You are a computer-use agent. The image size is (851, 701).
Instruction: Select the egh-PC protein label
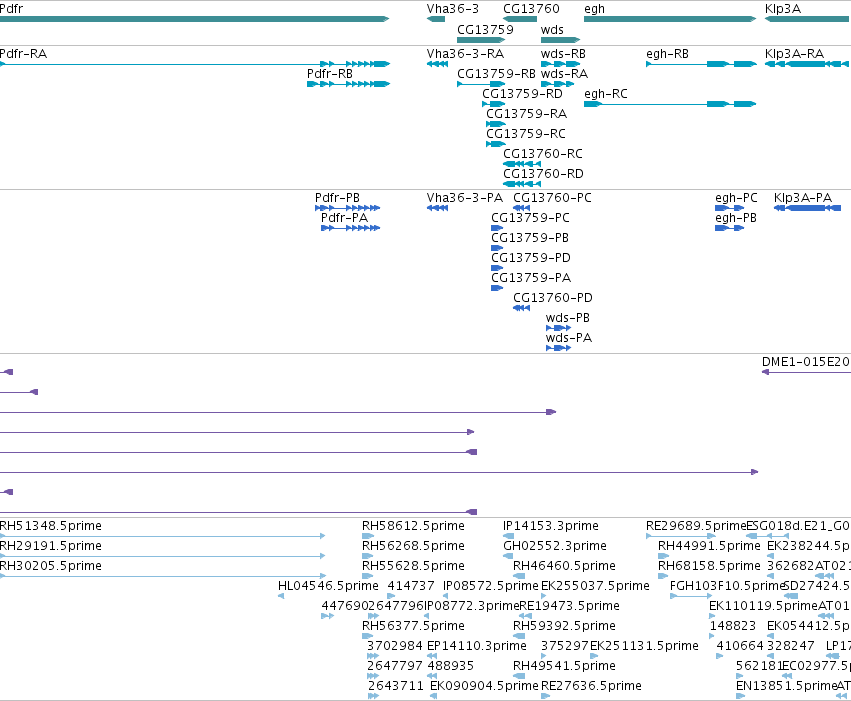(x=736, y=198)
